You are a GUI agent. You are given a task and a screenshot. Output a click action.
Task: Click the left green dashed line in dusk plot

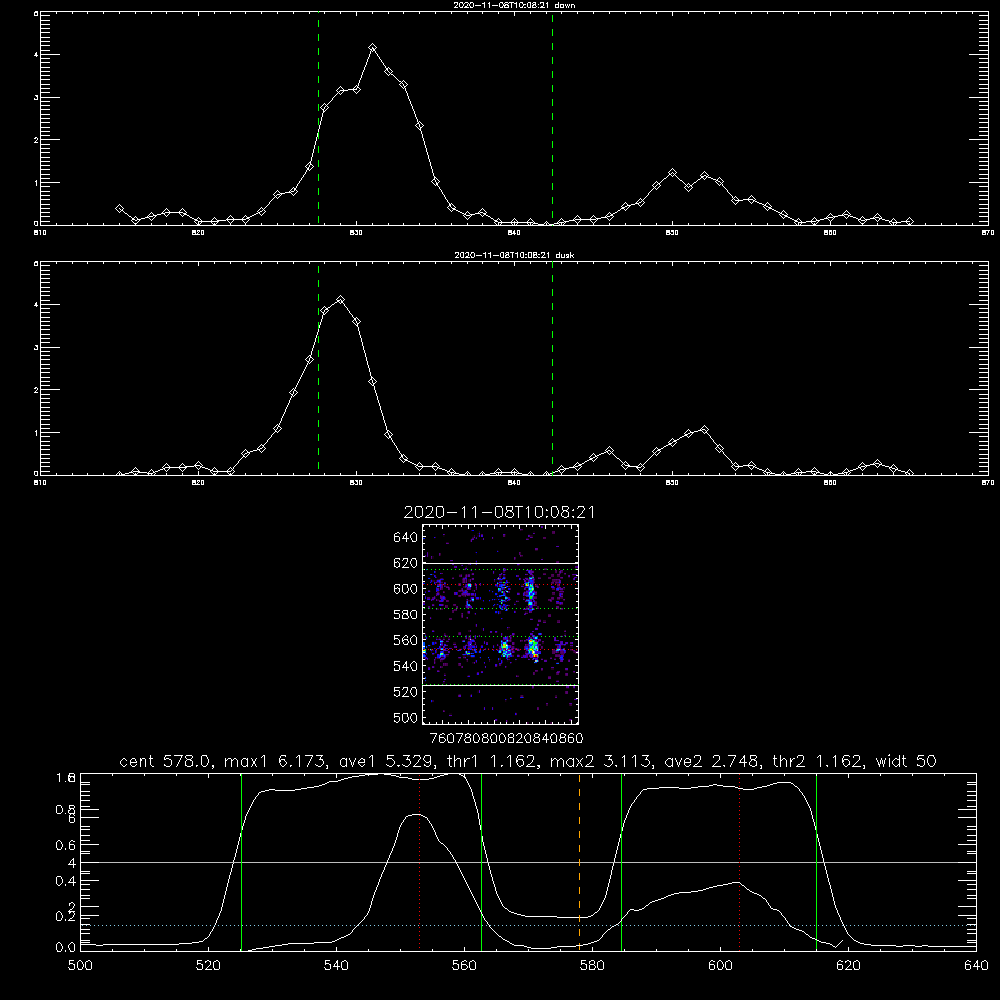[318, 368]
